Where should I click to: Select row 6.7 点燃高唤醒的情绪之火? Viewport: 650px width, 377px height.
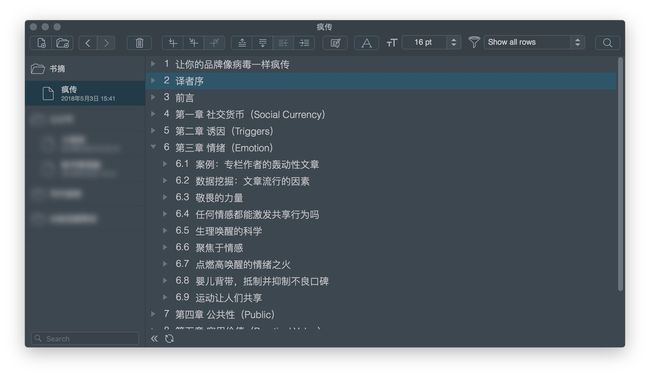[243, 264]
